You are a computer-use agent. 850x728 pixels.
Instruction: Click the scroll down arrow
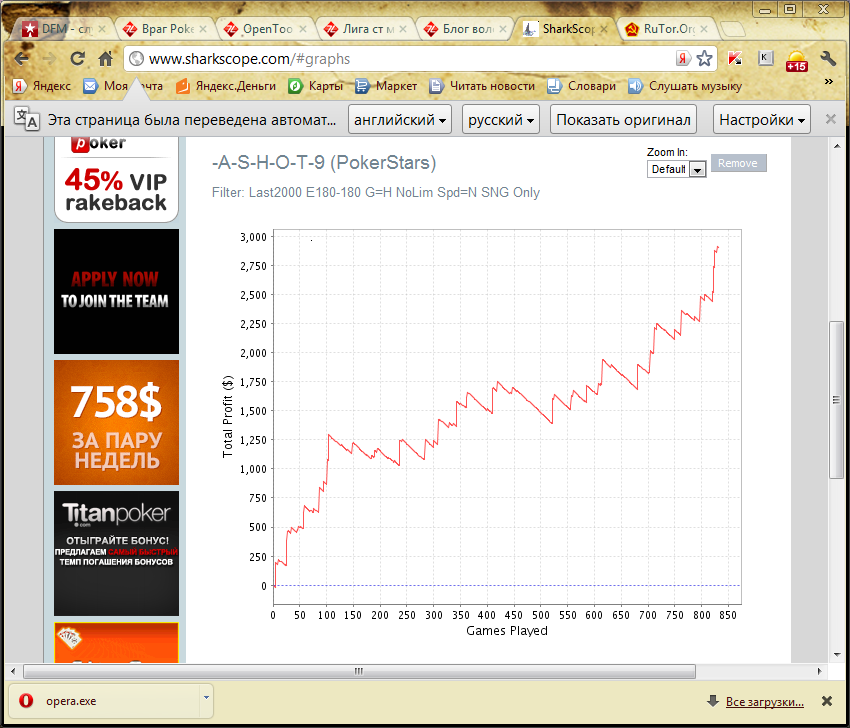tap(837, 654)
